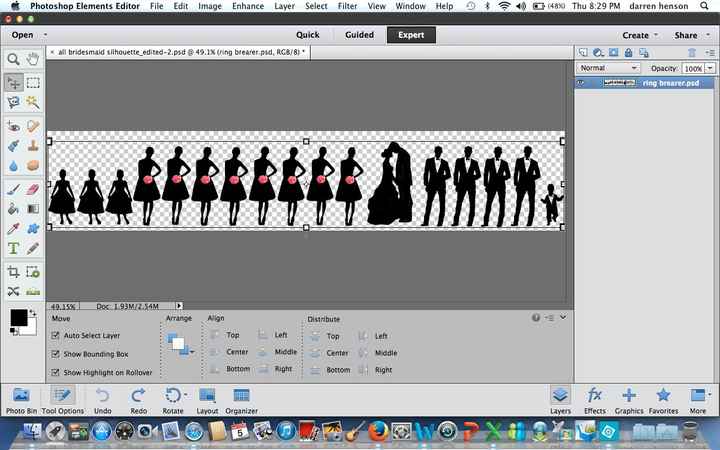Collapse the tool options panel chevron

click(563, 317)
